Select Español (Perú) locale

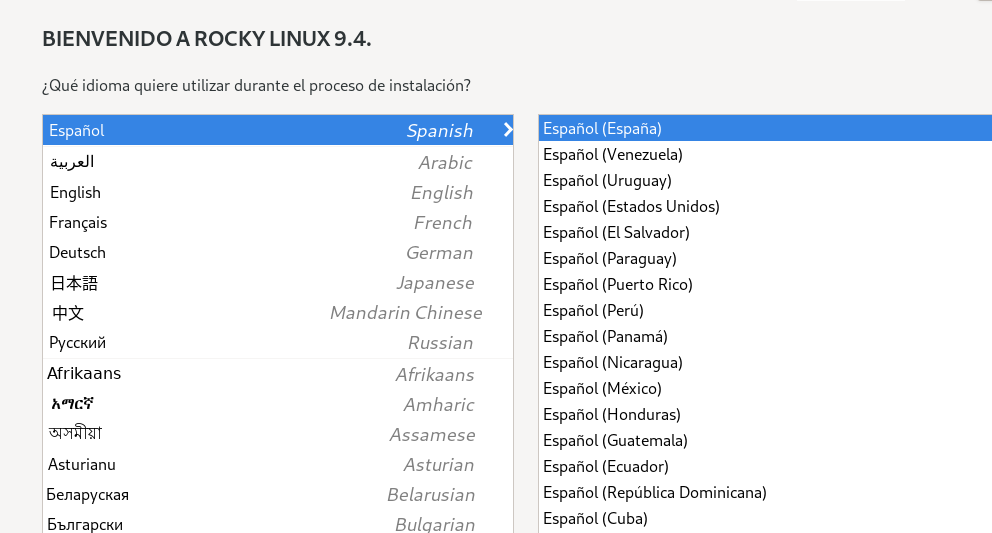point(766,310)
